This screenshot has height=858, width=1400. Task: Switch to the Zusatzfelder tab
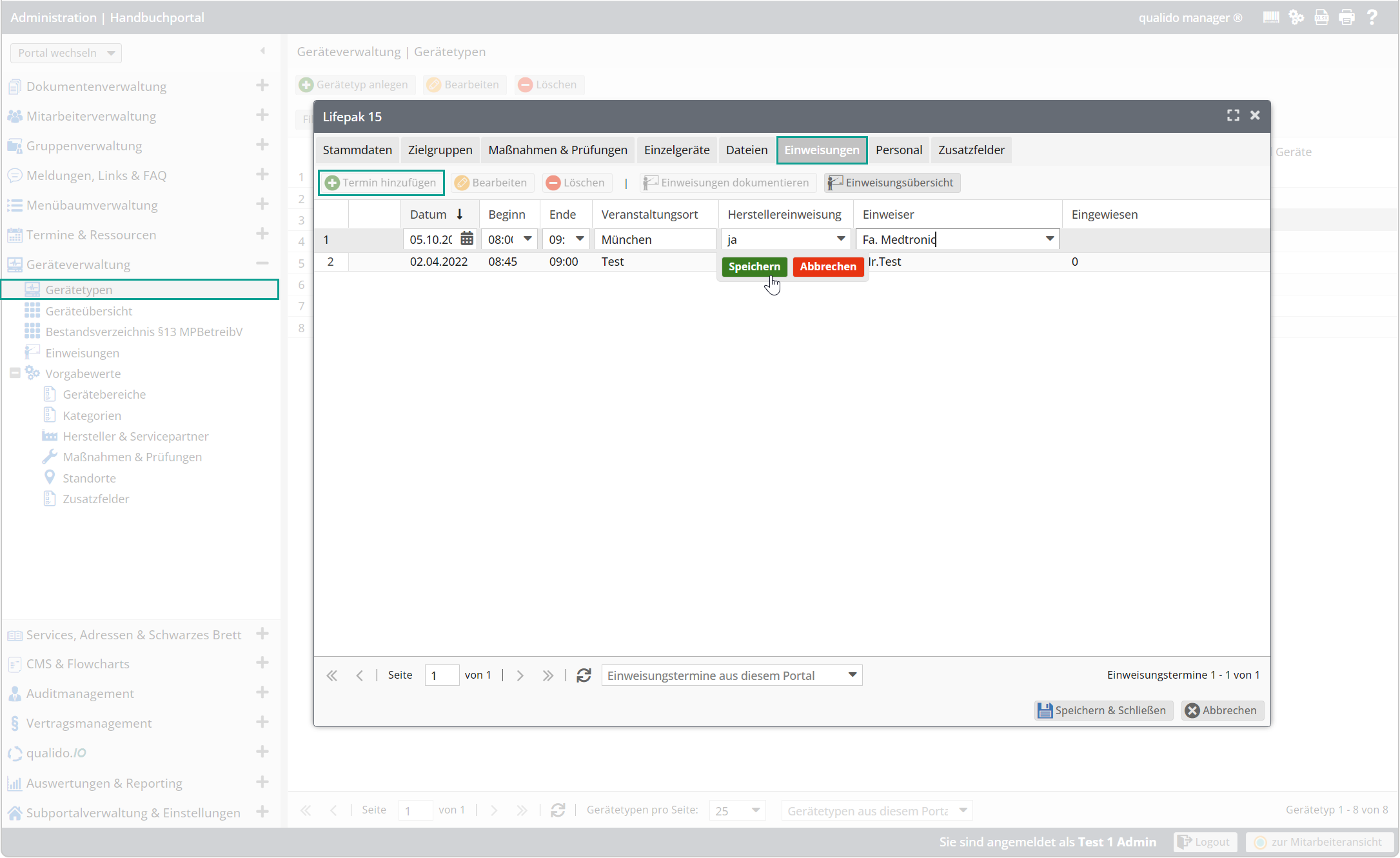(971, 150)
